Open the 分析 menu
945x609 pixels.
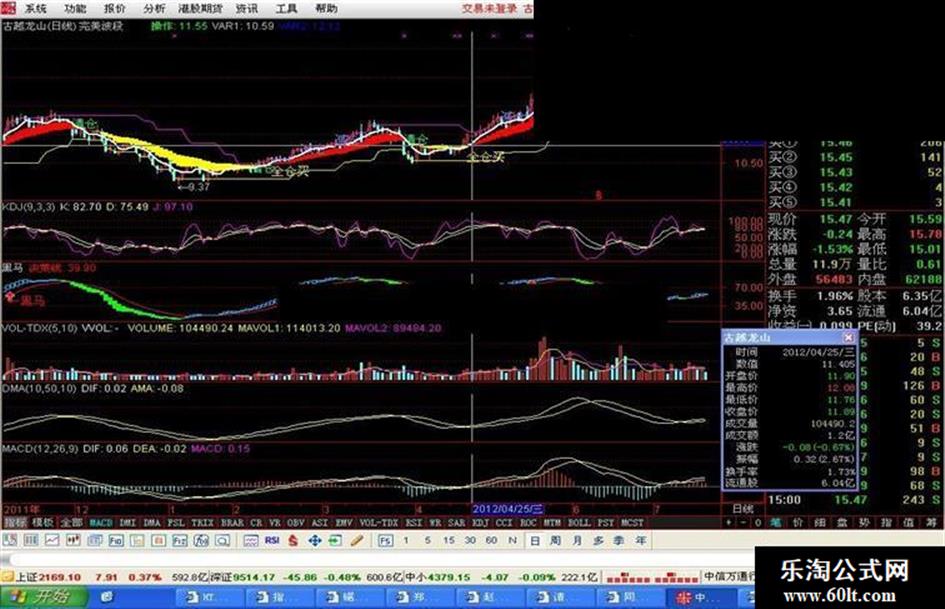(154, 8)
